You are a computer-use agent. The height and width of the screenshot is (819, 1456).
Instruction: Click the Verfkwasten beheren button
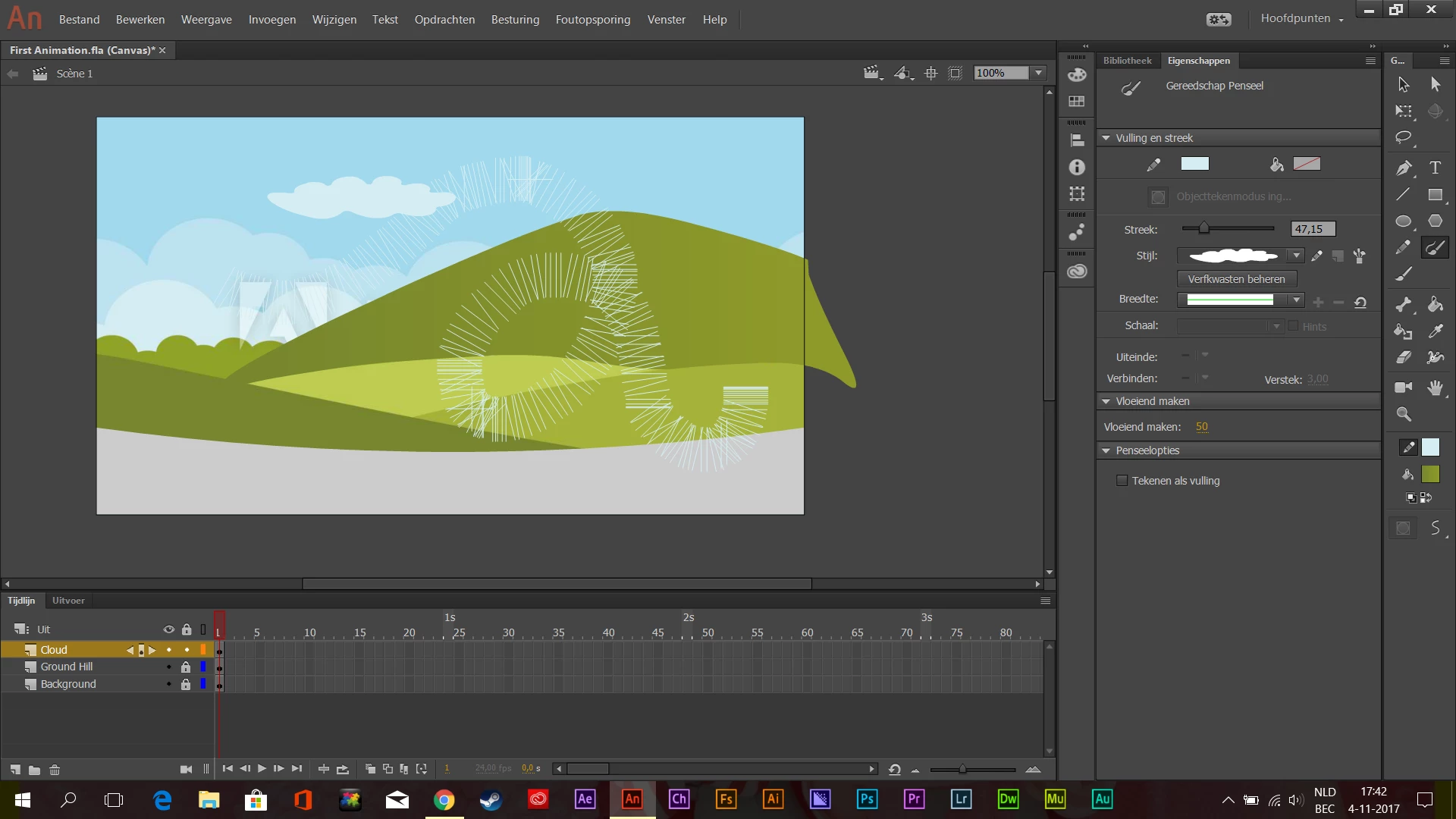point(1236,279)
